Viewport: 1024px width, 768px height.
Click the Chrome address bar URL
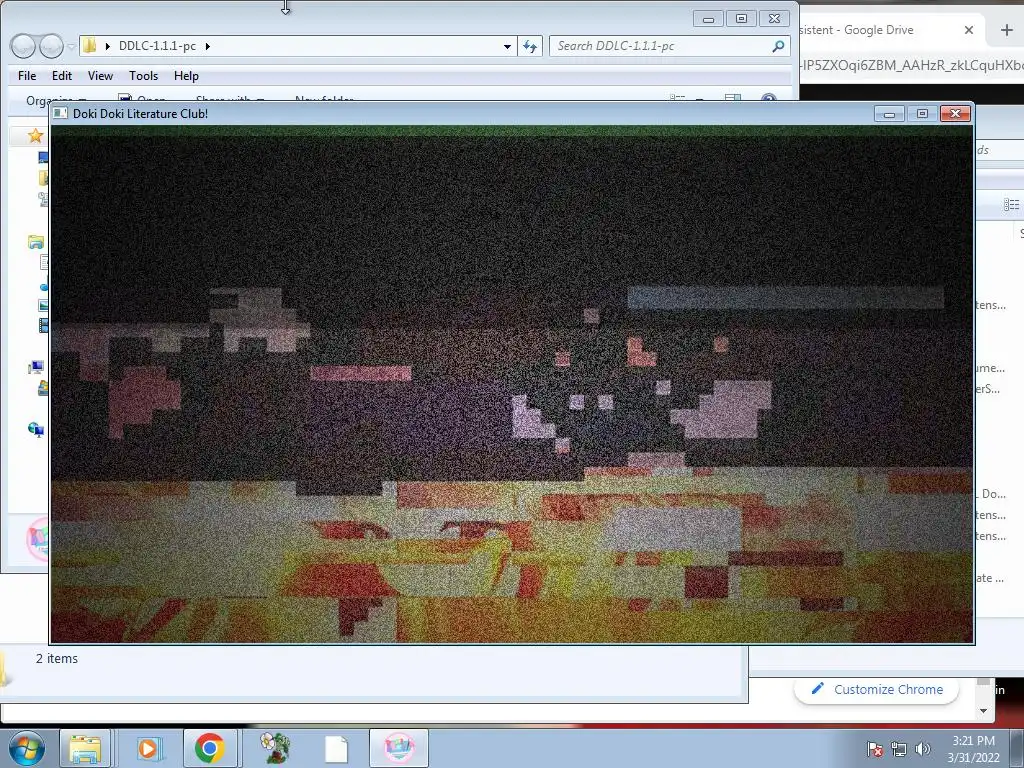(912, 65)
